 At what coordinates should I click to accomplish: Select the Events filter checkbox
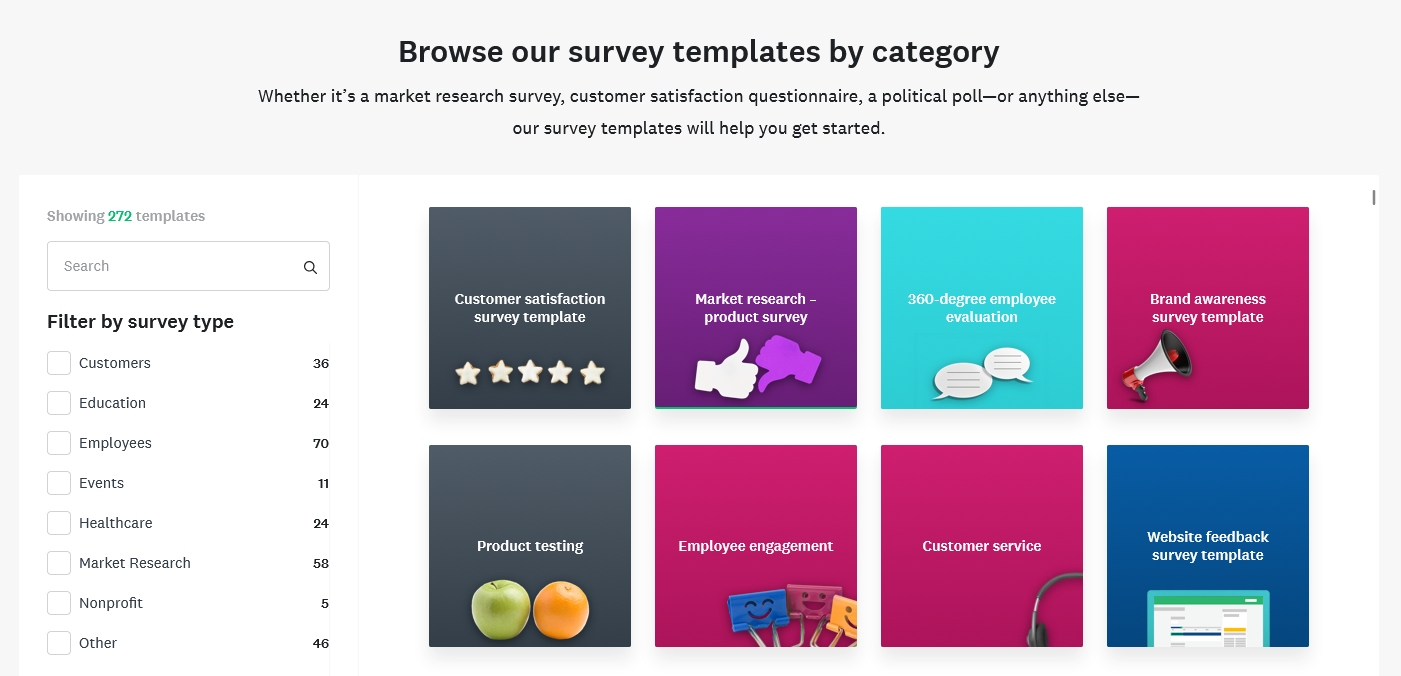[58, 482]
